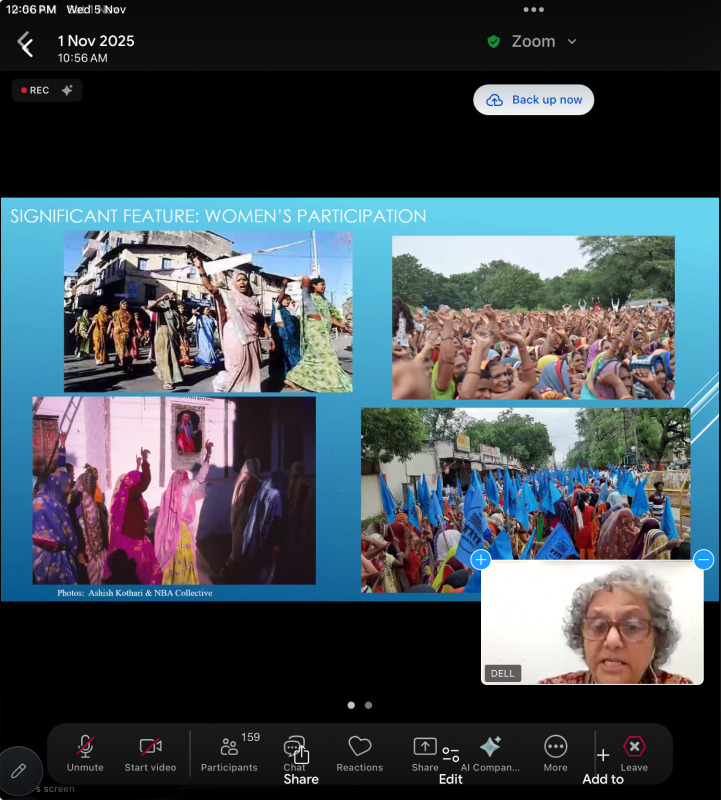Switch to the second page dot
The height and width of the screenshot is (800, 721).
click(368, 705)
